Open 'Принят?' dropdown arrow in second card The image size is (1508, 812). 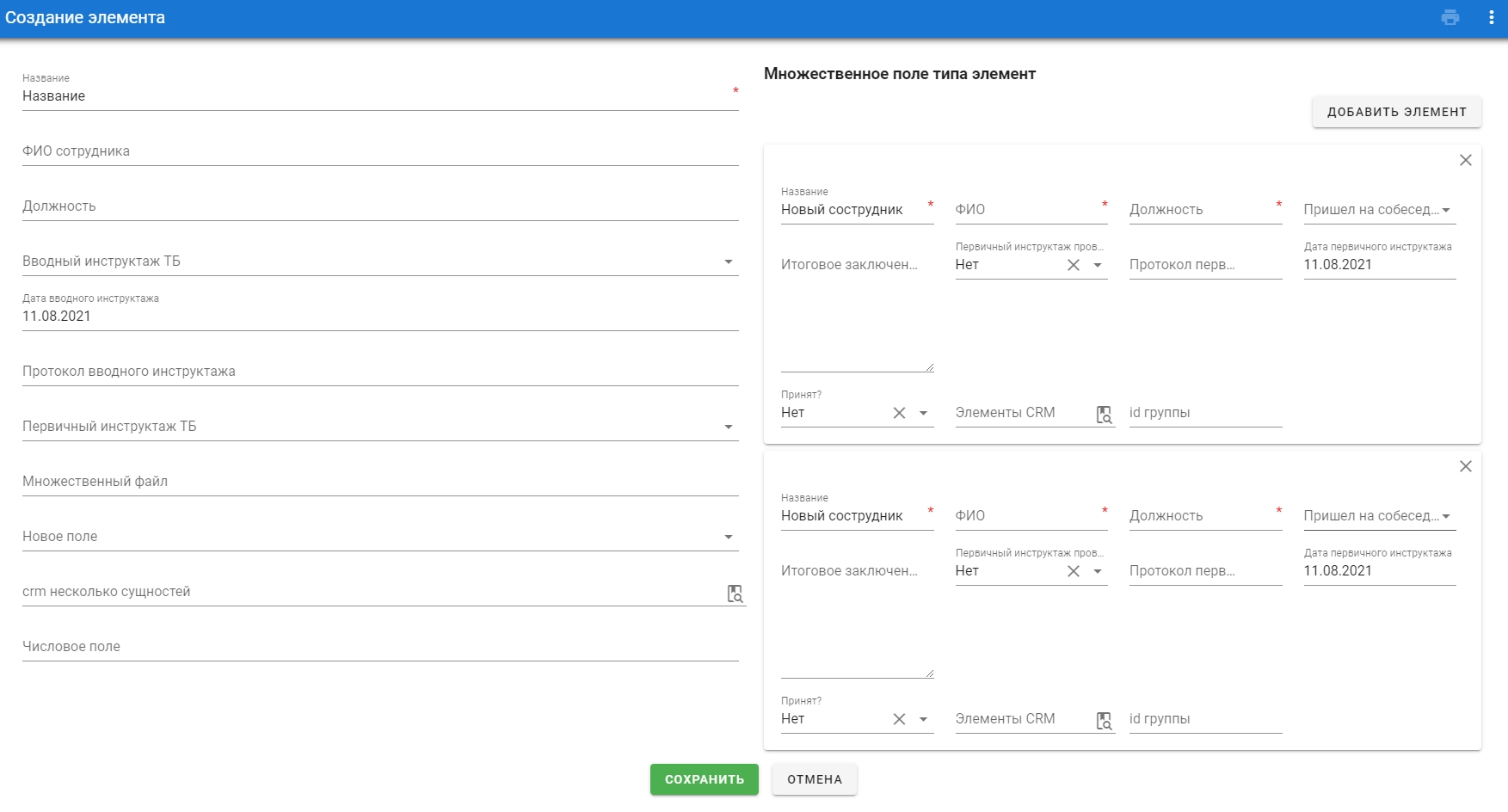point(923,719)
